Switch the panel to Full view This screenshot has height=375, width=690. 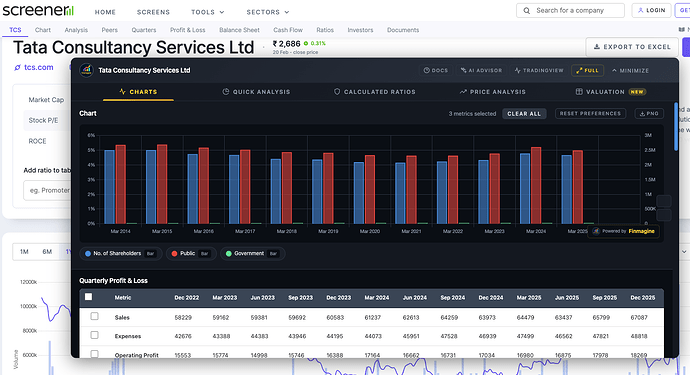(587, 70)
